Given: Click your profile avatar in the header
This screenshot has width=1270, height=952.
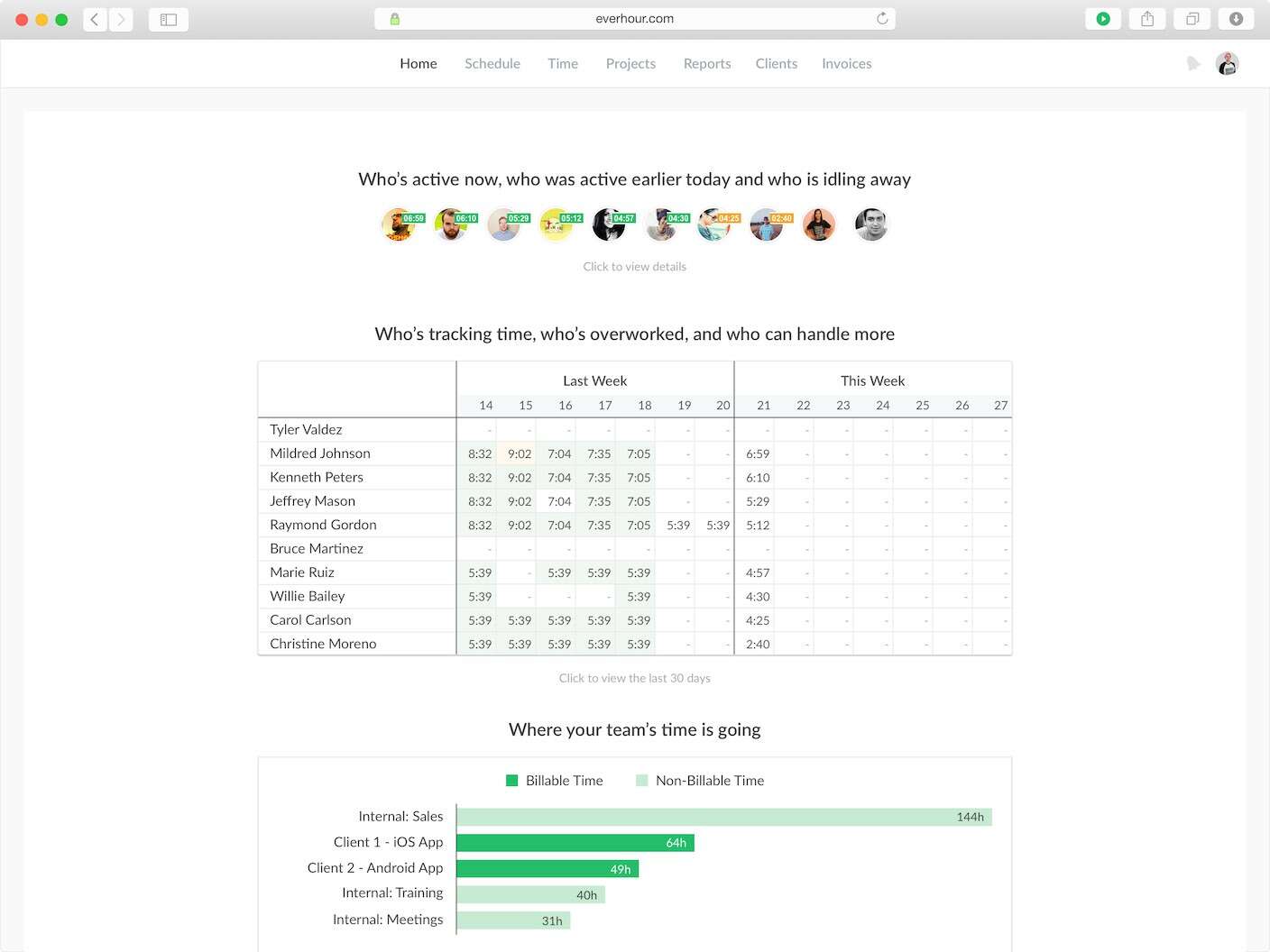Looking at the screenshot, I should (x=1227, y=63).
